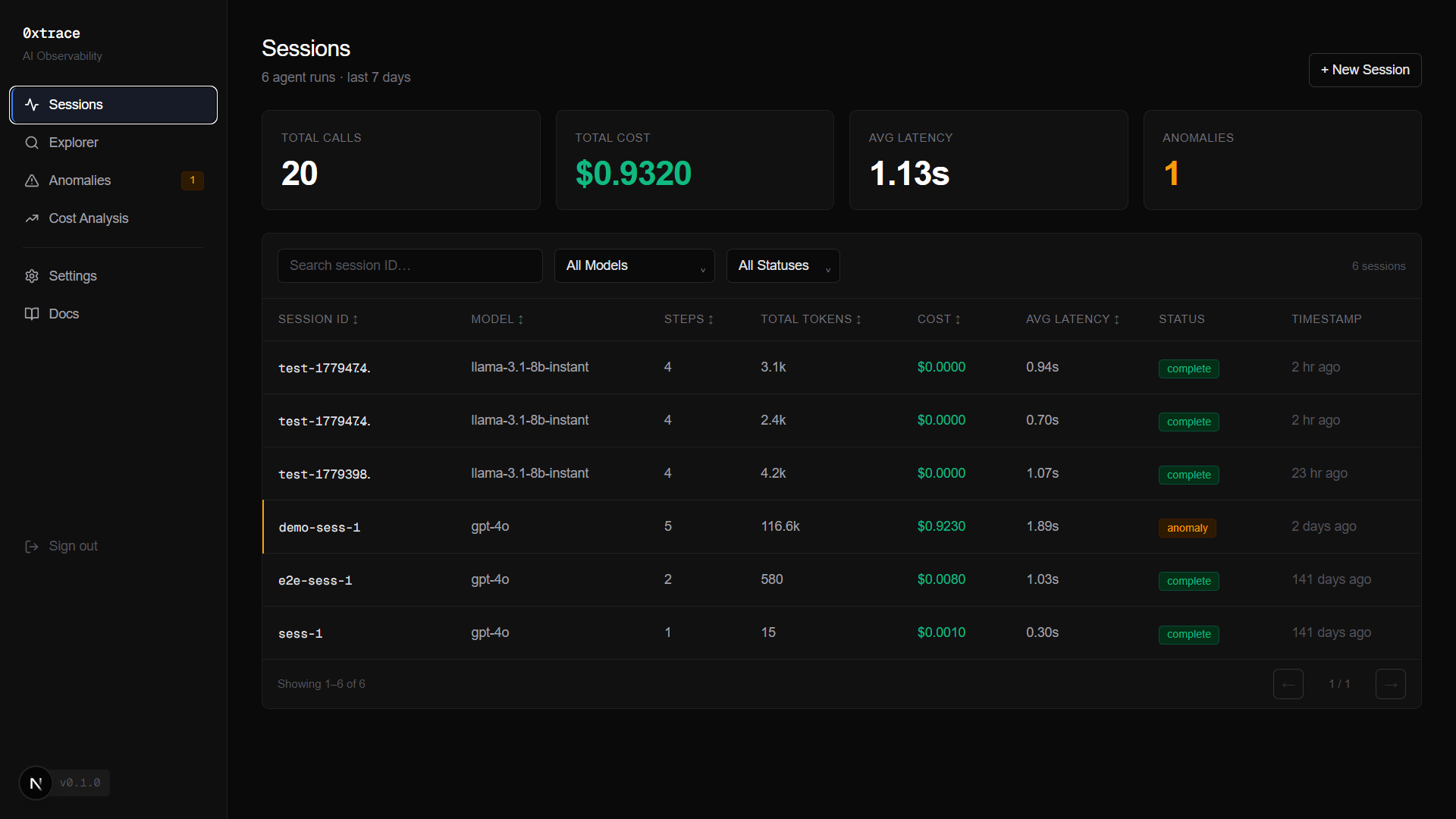Click the $0.9230 cost value
This screenshot has height=819, width=1456.
pyautogui.click(x=941, y=526)
